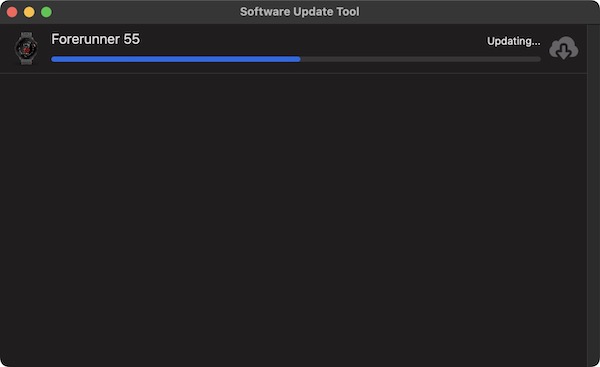Click the red dial on the watch thumbnail
This screenshot has width=600, height=367.
(26, 49)
